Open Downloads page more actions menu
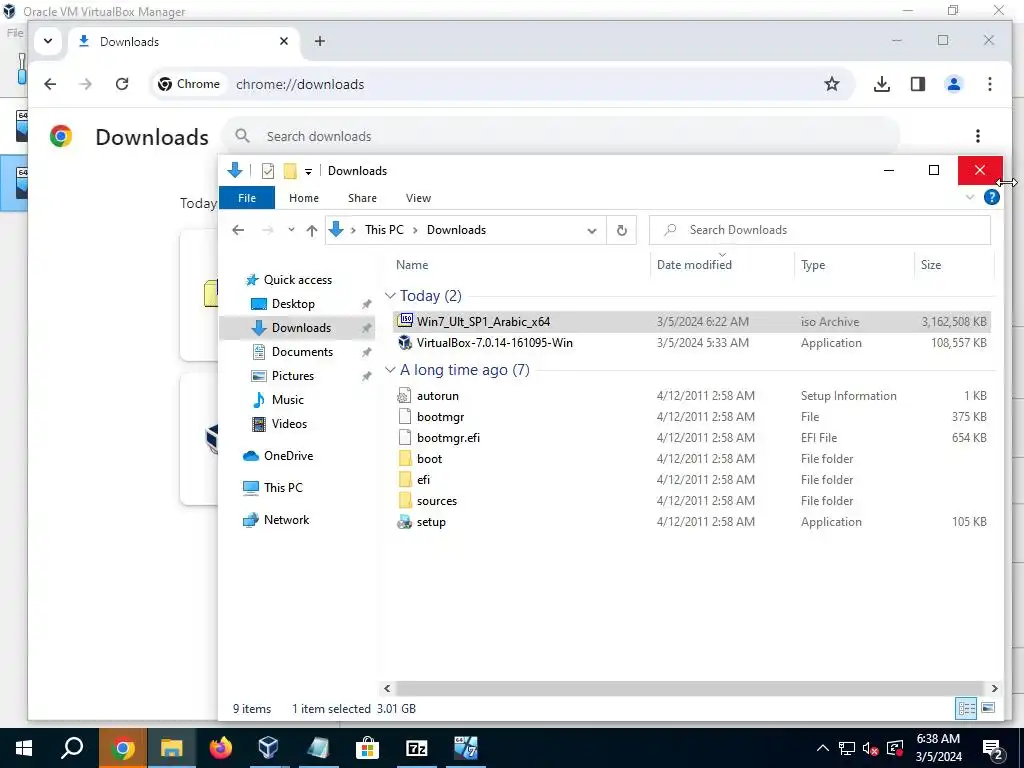The image size is (1024, 768). point(978,136)
